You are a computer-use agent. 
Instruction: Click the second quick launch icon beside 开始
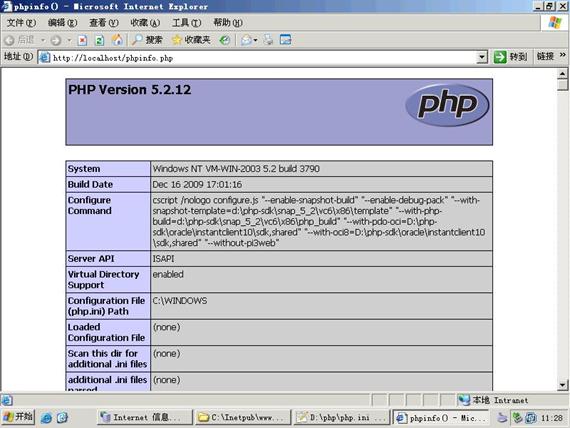[63, 418]
